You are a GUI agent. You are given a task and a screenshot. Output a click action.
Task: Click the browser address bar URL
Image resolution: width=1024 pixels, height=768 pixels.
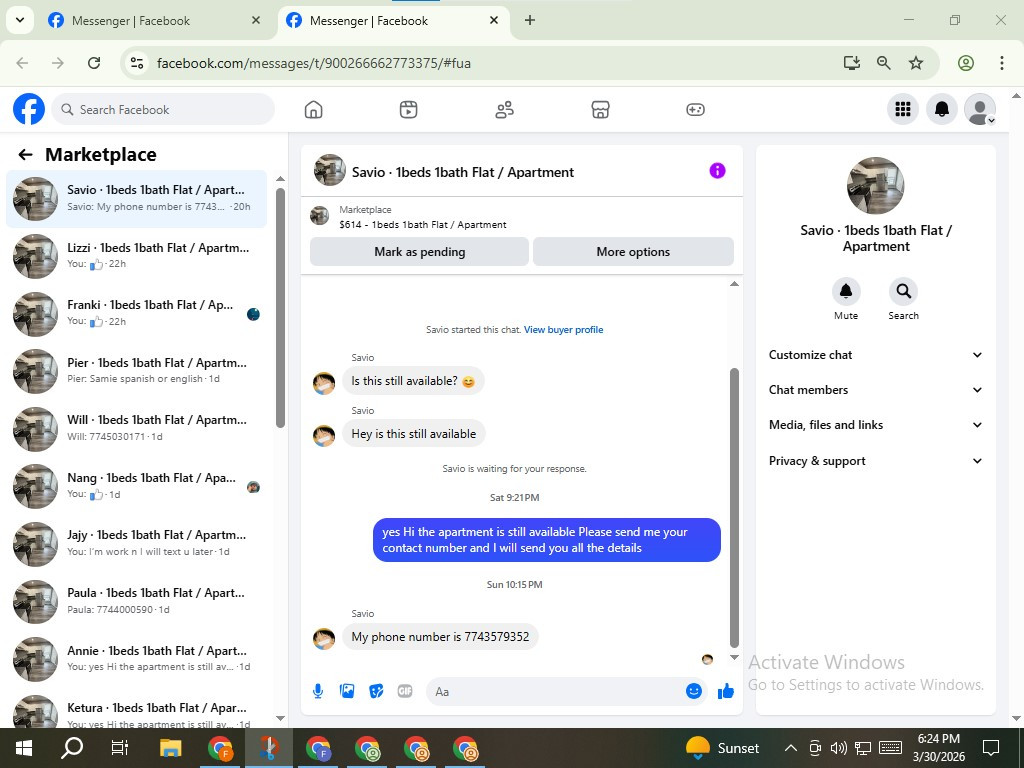[313, 63]
